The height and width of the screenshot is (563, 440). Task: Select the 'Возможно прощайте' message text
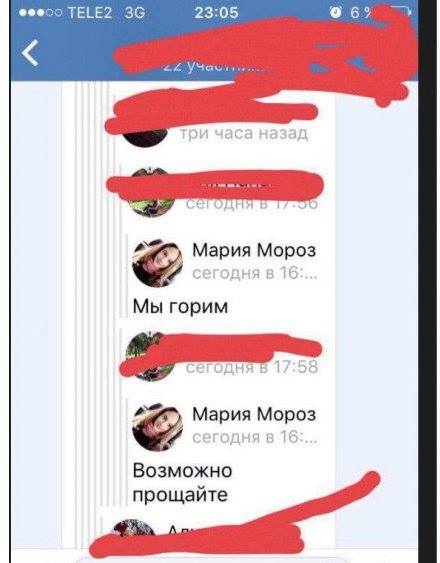182,482
